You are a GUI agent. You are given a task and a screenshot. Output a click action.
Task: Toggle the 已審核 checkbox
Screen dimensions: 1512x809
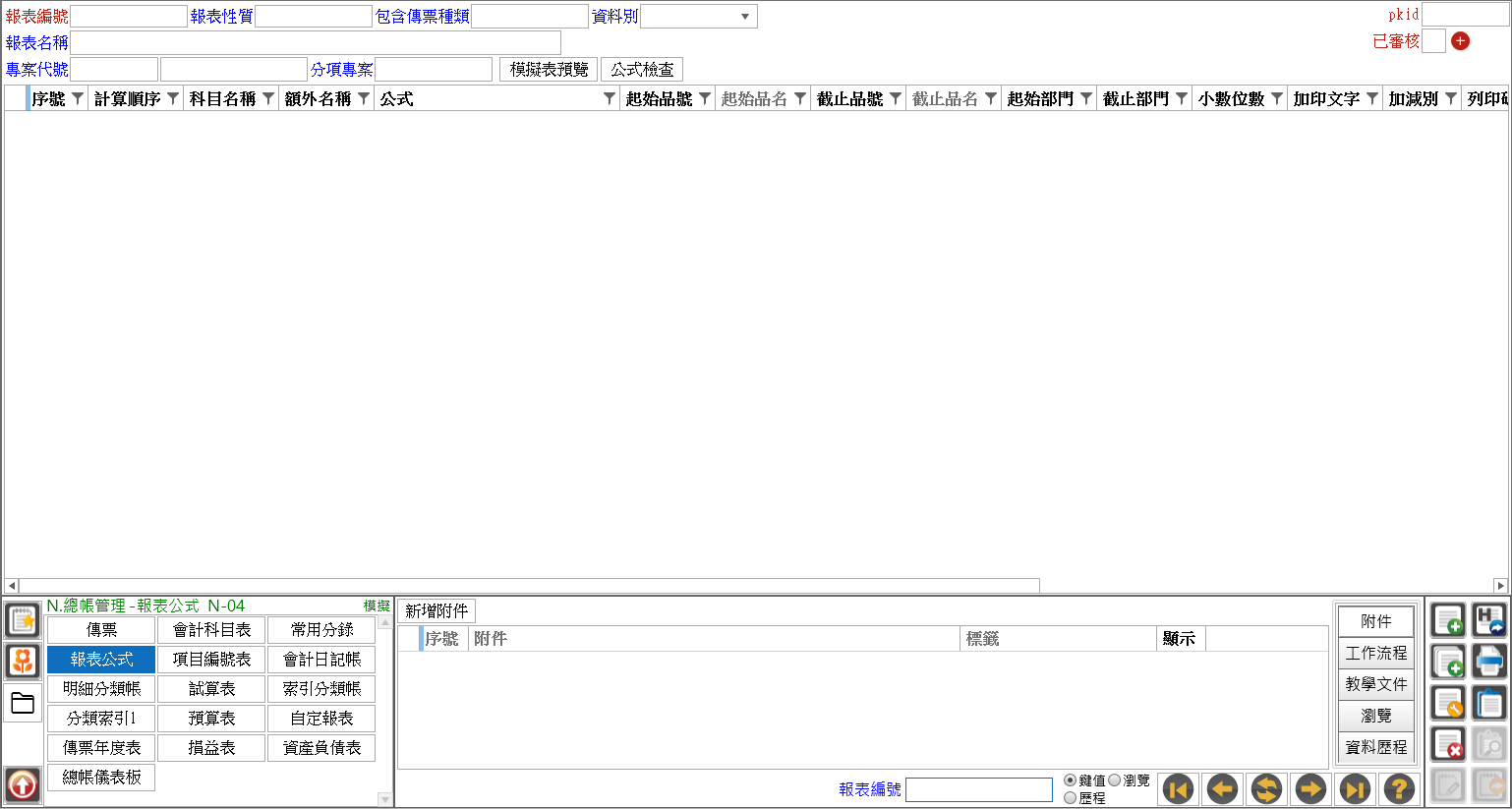[1434, 41]
